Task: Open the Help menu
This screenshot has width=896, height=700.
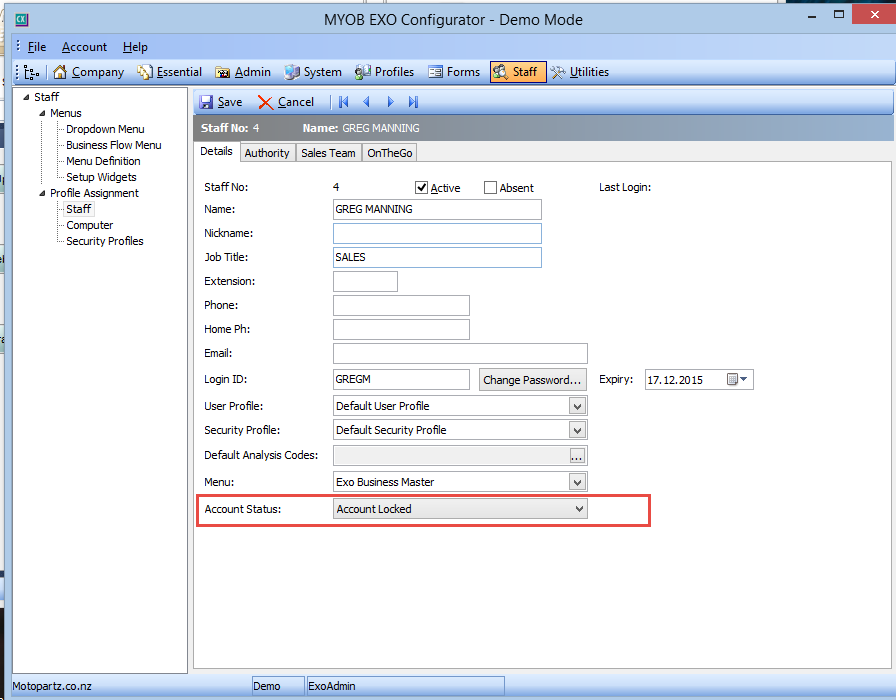Action: (x=135, y=47)
